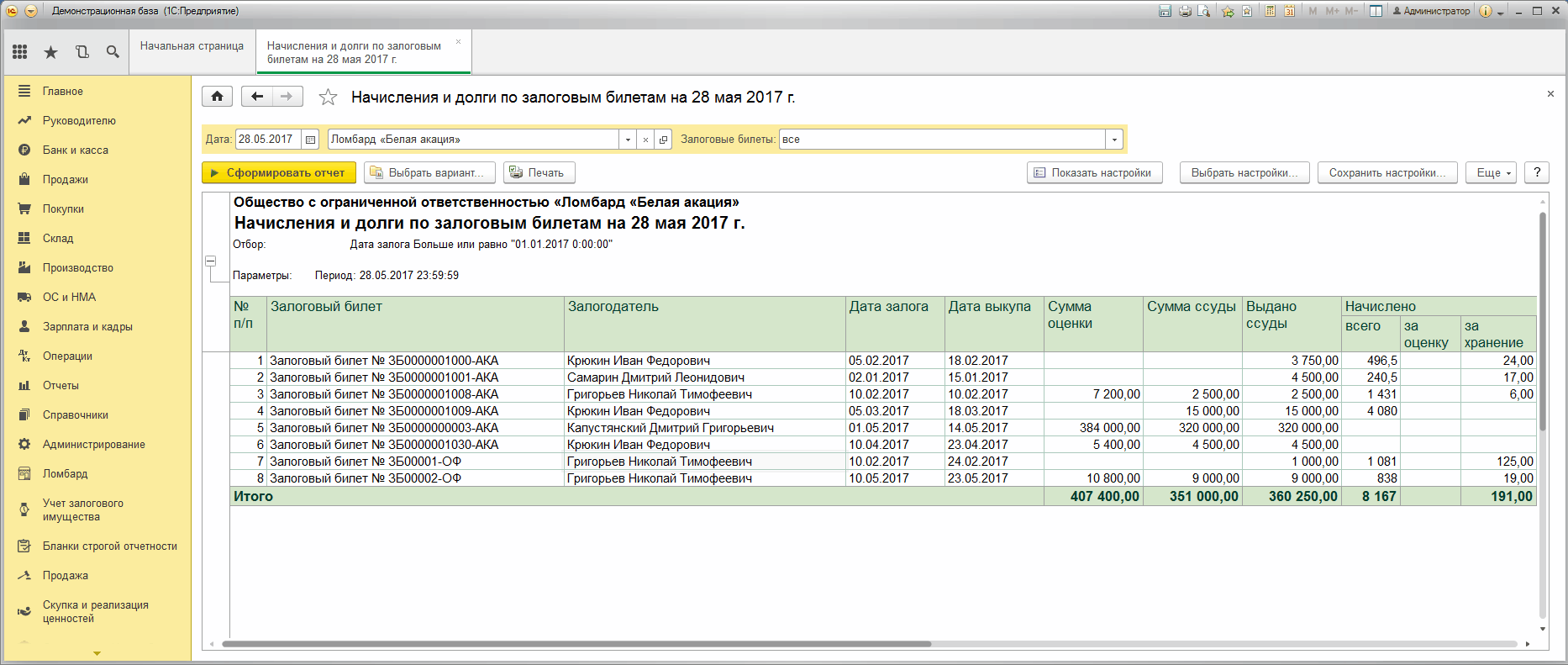Click the Сохранить настройки button
Screen dimensions: 1568x665
point(1387,172)
